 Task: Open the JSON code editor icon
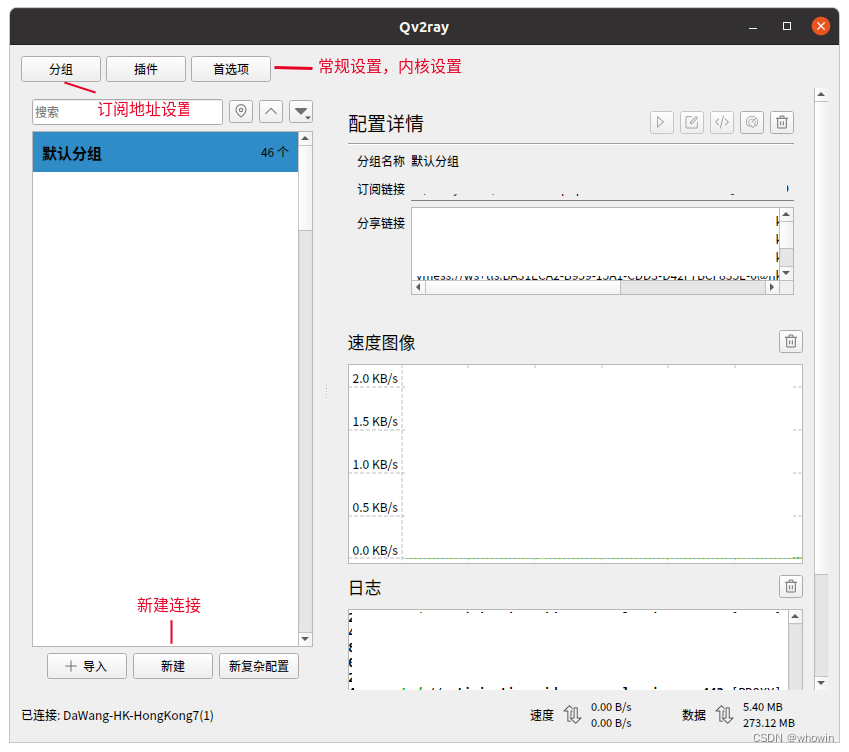[722, 122]
